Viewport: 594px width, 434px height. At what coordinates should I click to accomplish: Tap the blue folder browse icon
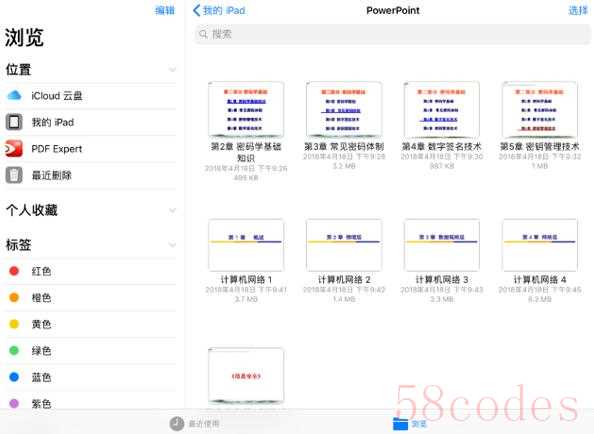pyautogui.click(x=400, y=424)
